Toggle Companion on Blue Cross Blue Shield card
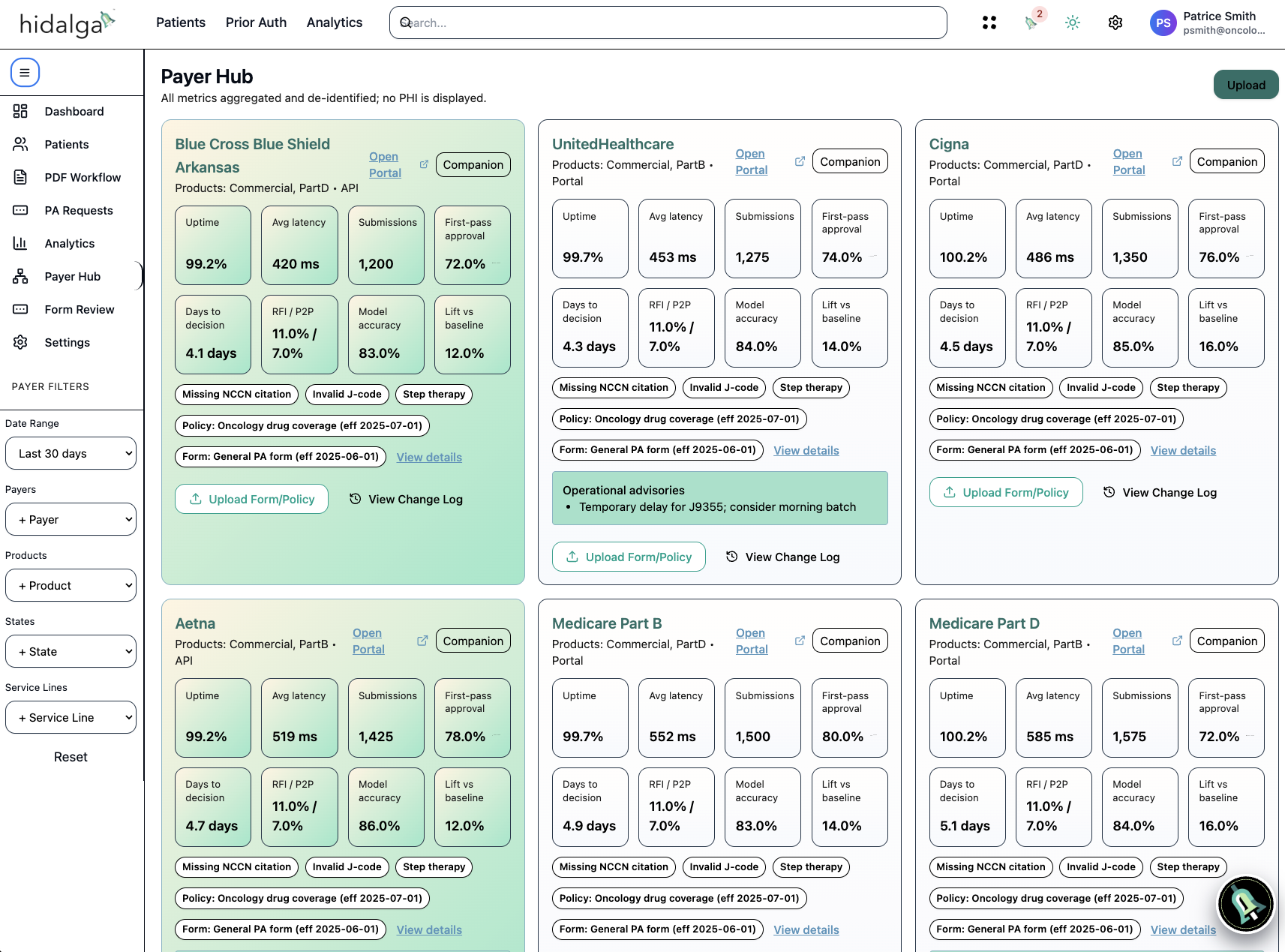 (473, 165)
